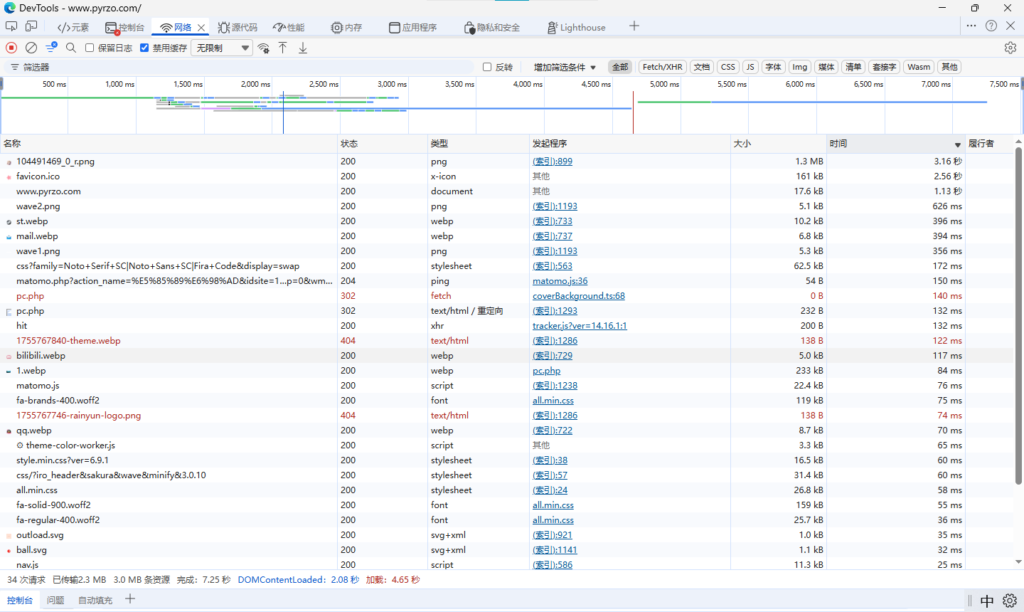Open the search magnifier in network toolbar
This screenshot has height=612, width=1024.
point(71,47)
